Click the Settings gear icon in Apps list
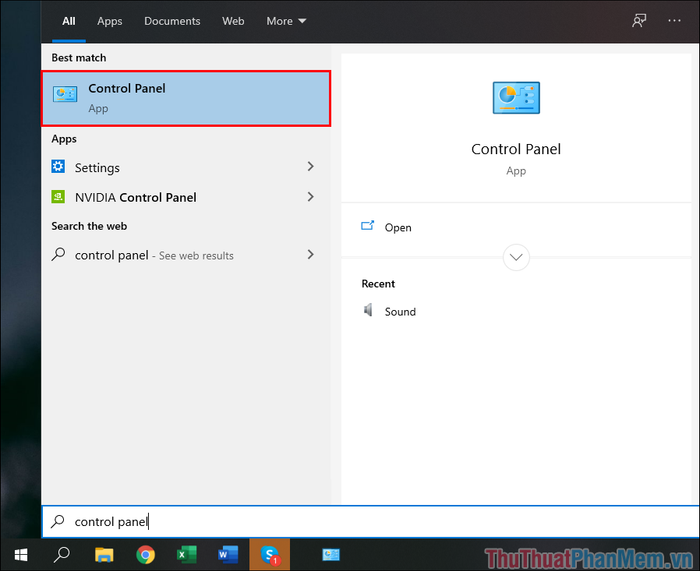This screenshot has height=571, width=700. coord(58,167)
